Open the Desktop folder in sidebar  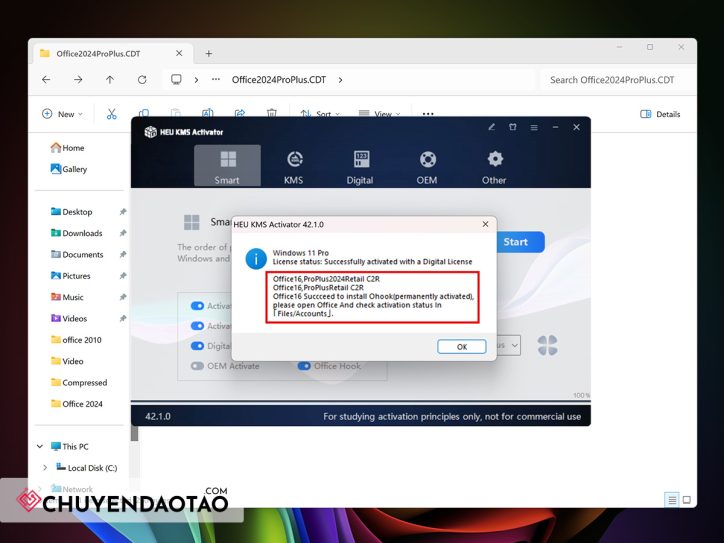point(72,212)
